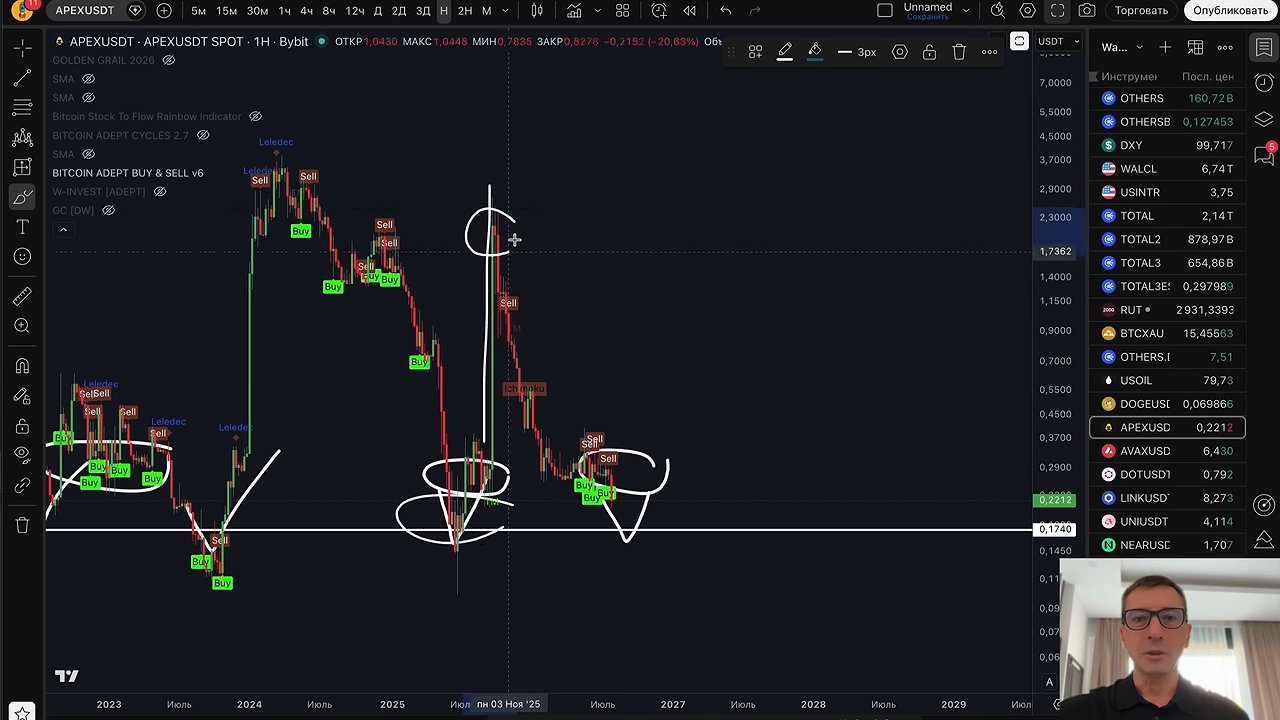1280x720 pixels.
Task: Toggle magnet mode in the left toolbar
Action: [22, 366]
